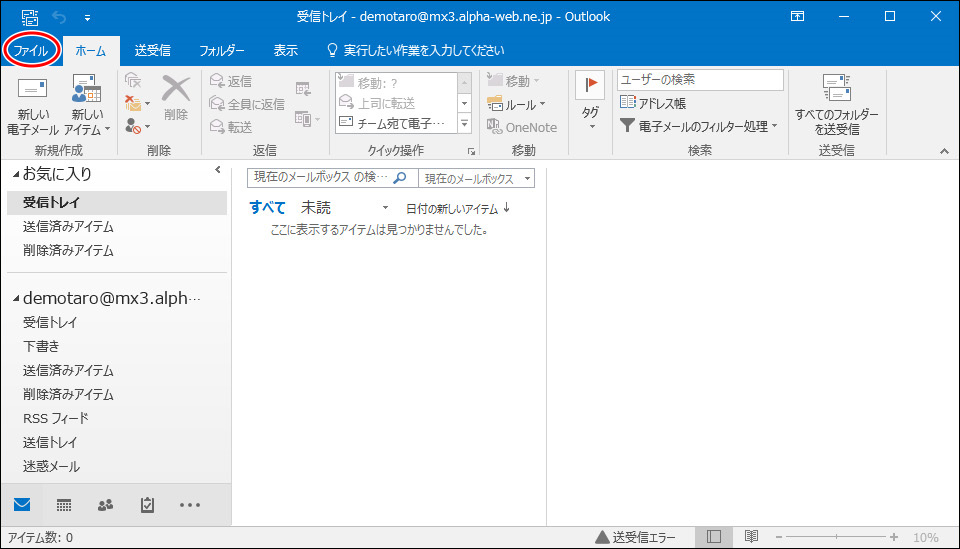Click the 削除 delete X button
The height and width of the screenshot is (549, 960).
coord(176,97)
